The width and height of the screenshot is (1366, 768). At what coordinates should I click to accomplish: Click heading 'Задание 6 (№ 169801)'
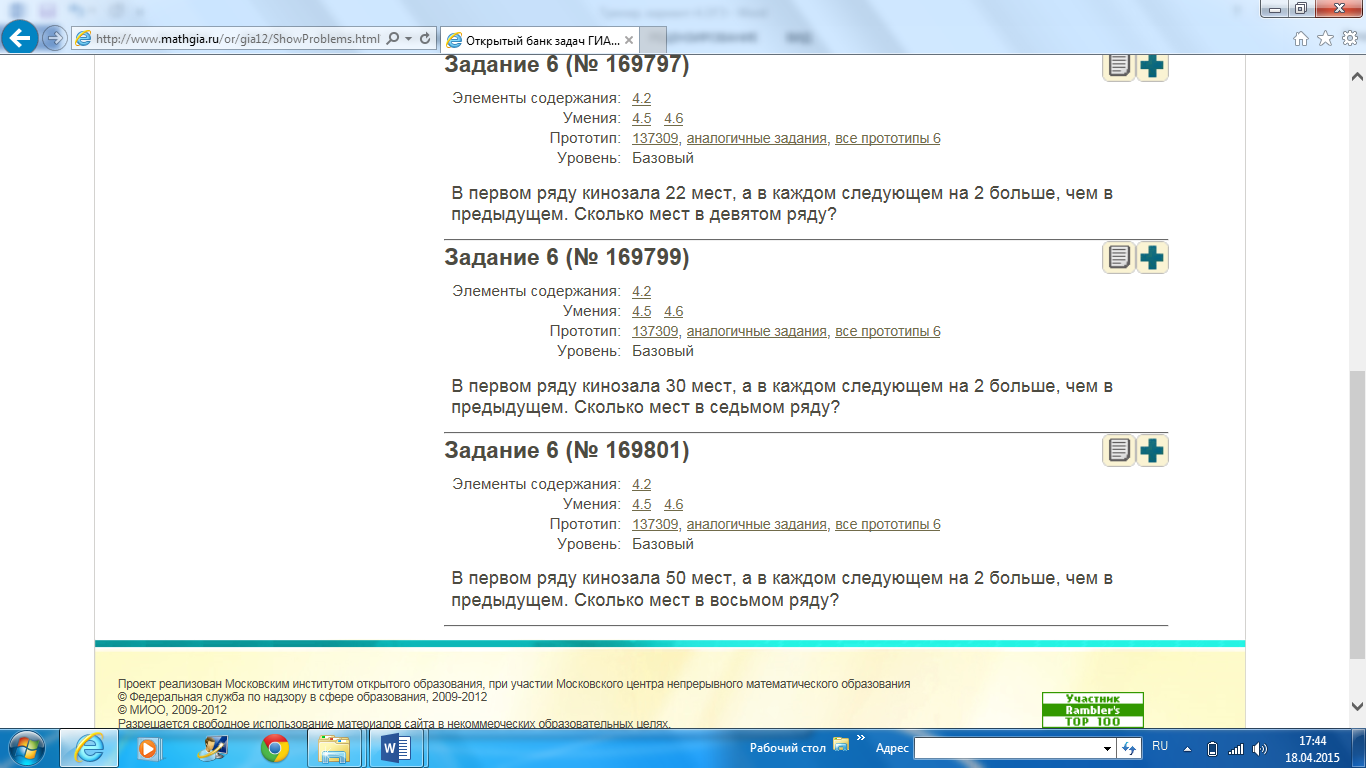point(567,450)
